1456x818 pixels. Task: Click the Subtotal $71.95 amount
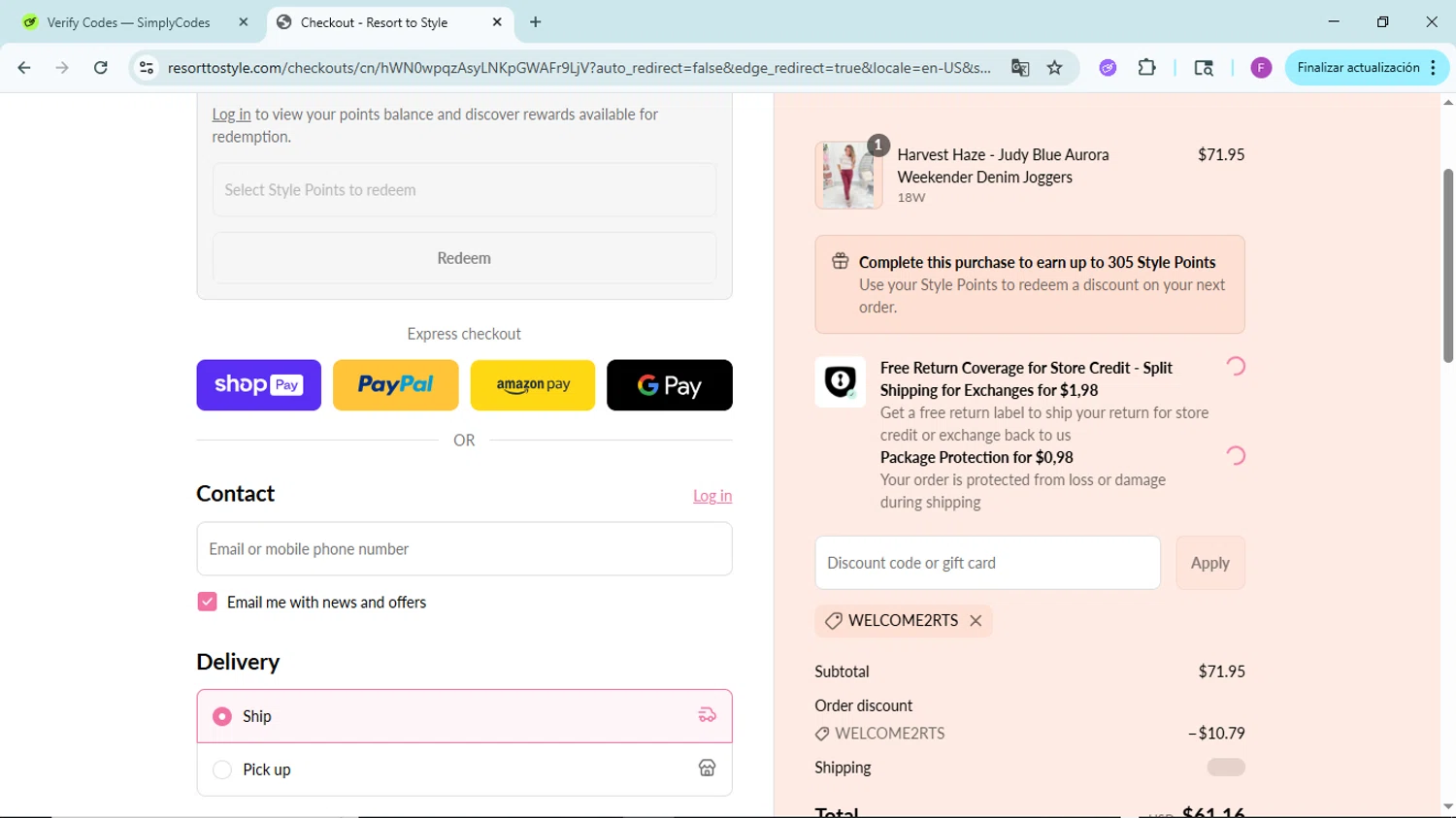point(1221,671)
